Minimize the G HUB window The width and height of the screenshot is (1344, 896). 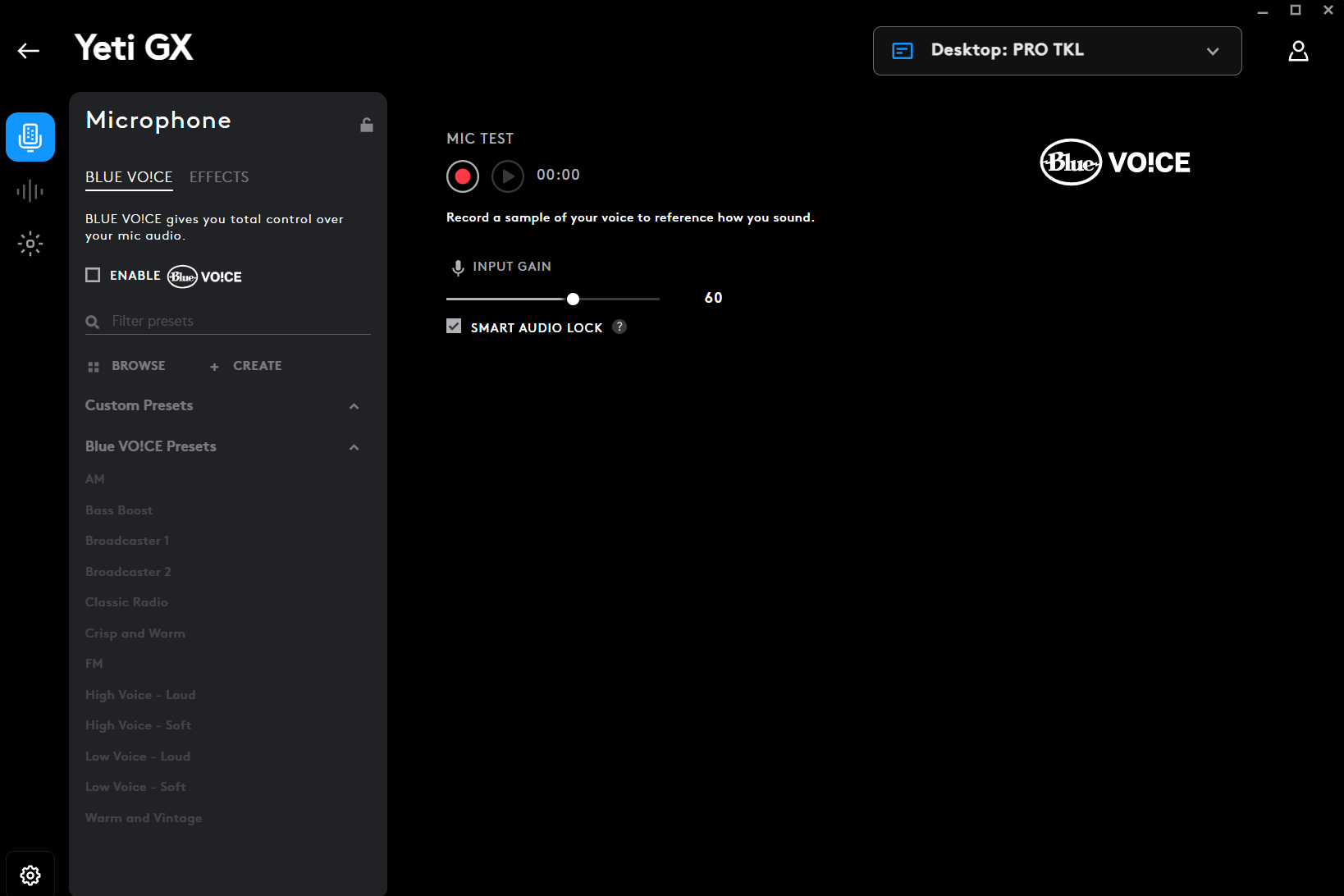pyautogui.click(x=1263, y=11)
